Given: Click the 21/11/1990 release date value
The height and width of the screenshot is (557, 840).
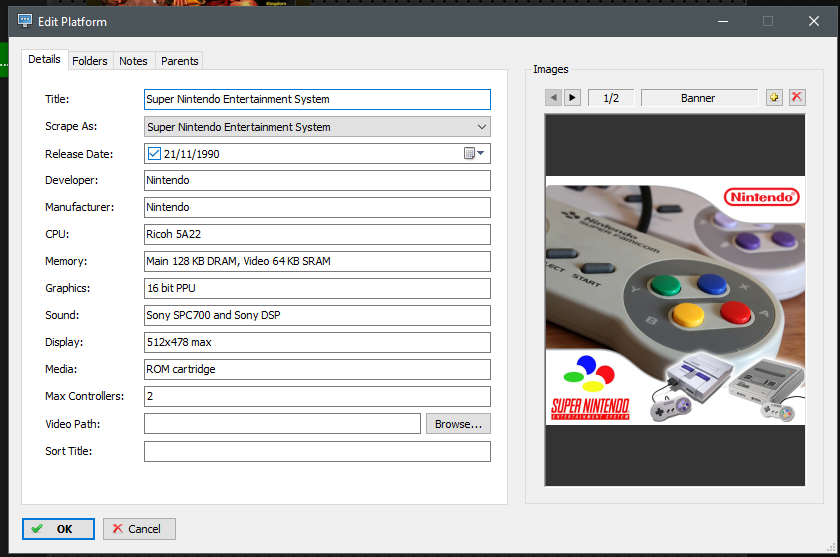Looking at the screenshot, I should point(192,154).
